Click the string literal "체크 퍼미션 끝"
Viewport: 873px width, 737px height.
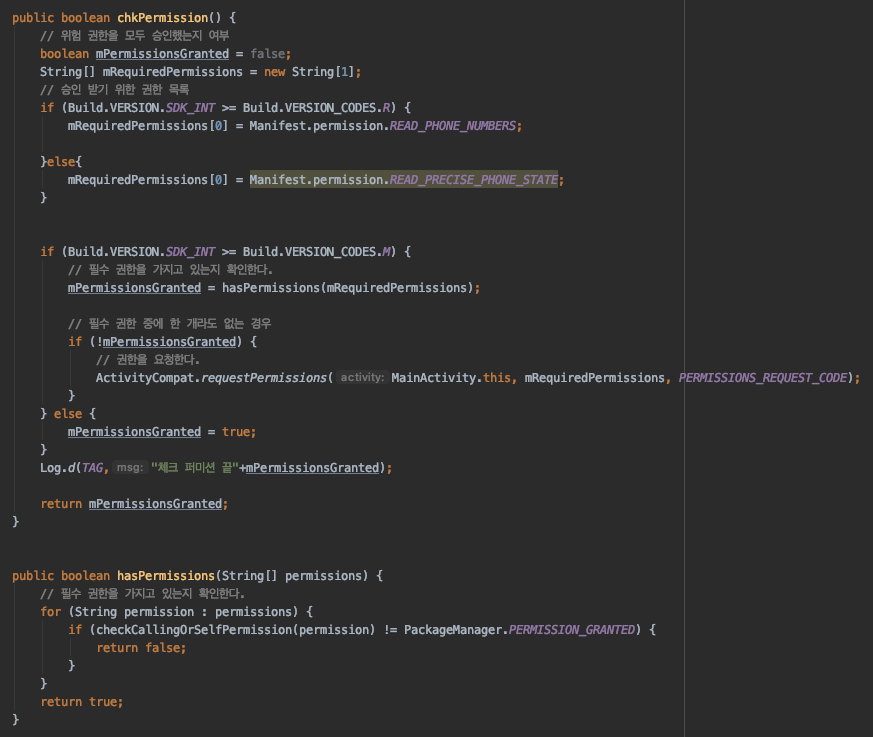(x=195, y=468)
